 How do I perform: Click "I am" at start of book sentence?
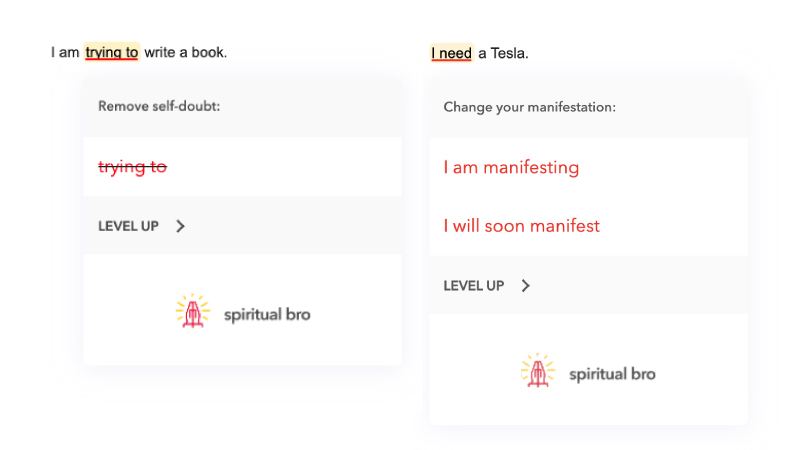(65, 52)
